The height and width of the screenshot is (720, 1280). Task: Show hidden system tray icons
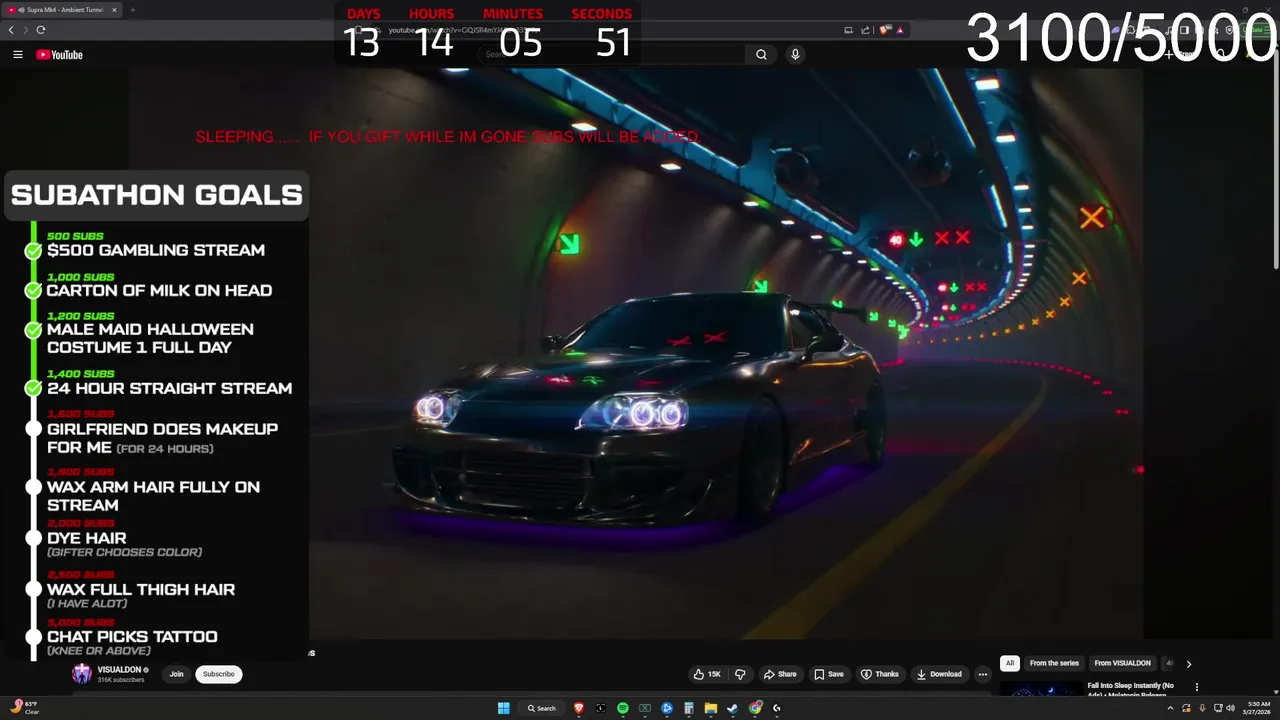[x=1170, y=708]
